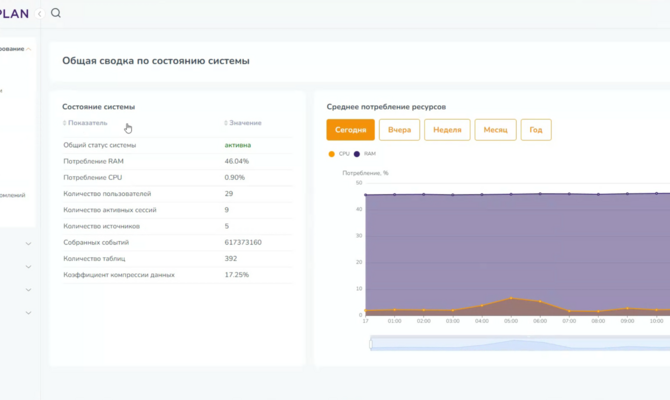The width and height of the screenshot is (670, 400).
Task: Show resource usage for Месяц
Action: 496,130
